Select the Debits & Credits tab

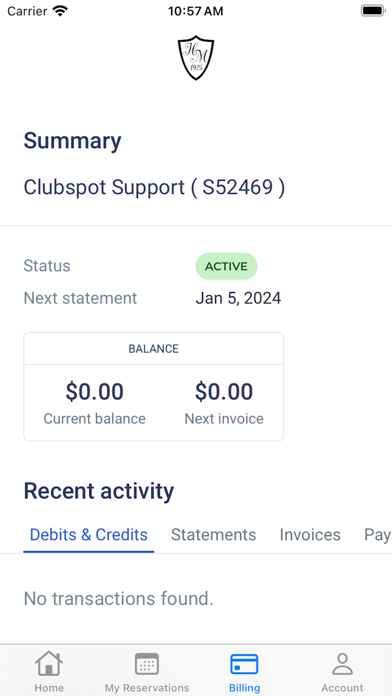pyautogui.click(x=89, y=535)
